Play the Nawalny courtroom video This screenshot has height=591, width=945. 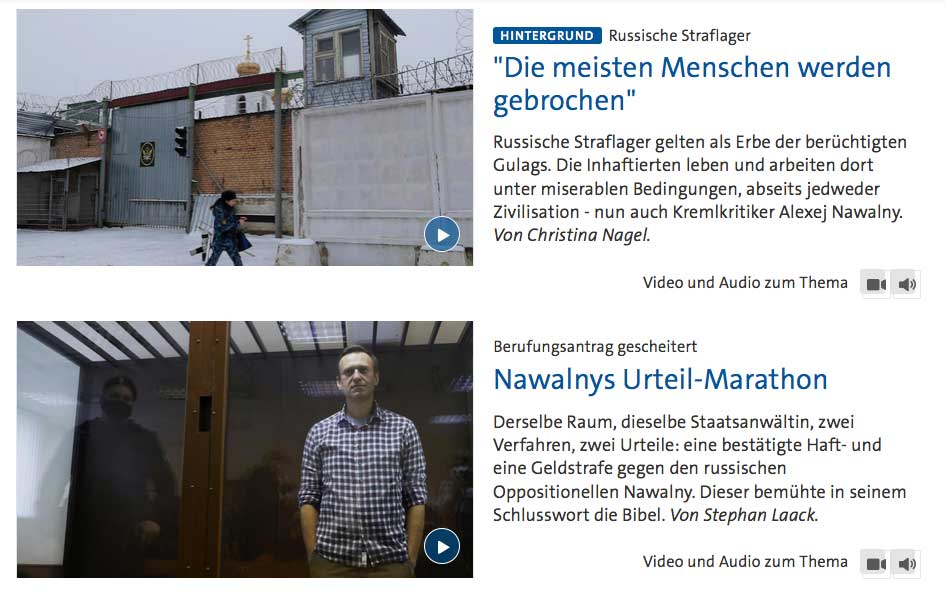(442, 546)
